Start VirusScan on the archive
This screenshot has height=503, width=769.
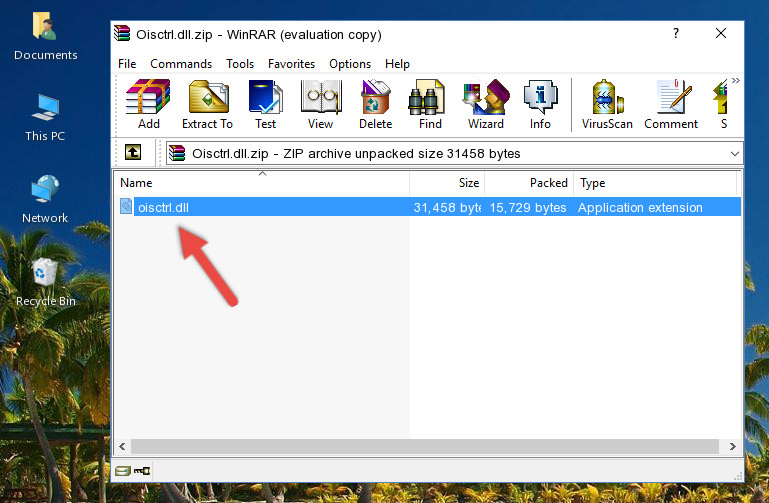click(x=607, y=104)
